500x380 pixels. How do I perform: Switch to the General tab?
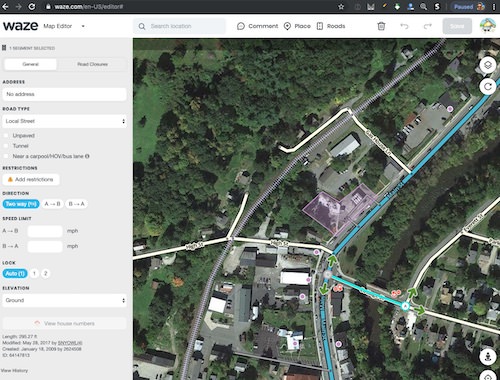31,64
